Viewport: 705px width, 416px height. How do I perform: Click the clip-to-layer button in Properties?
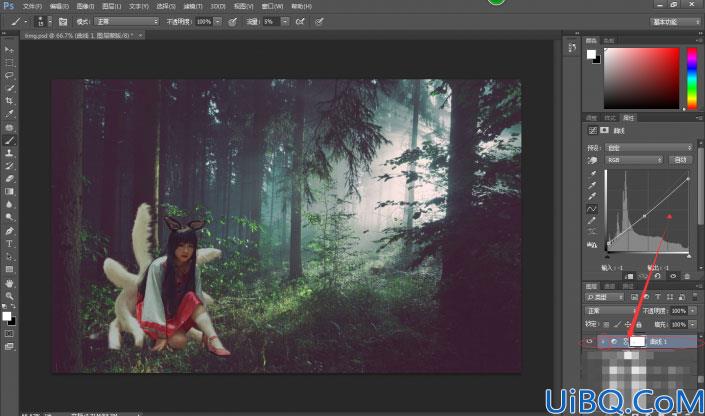(x=629, y=276)
